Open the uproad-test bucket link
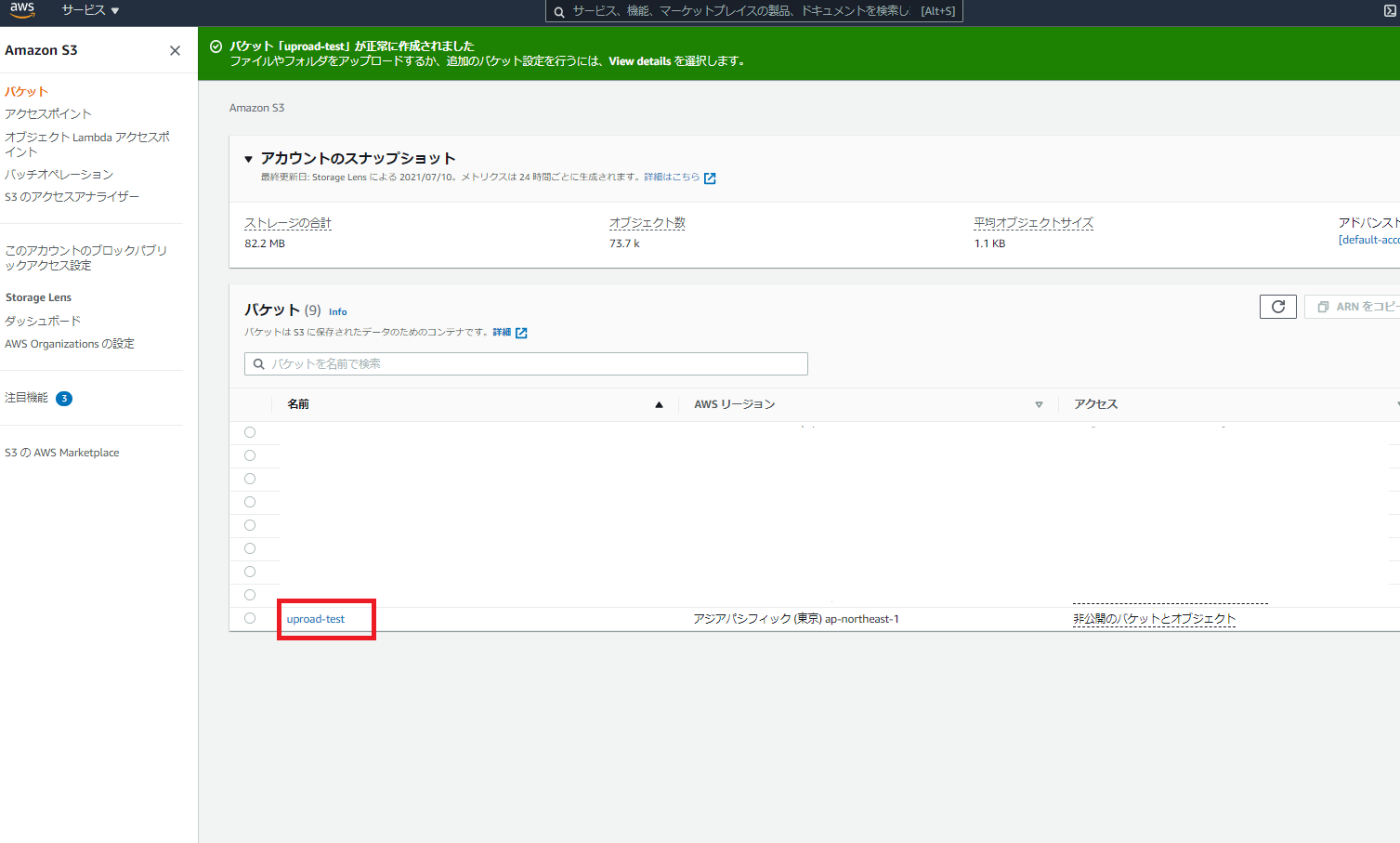 (x=316, y=619)
